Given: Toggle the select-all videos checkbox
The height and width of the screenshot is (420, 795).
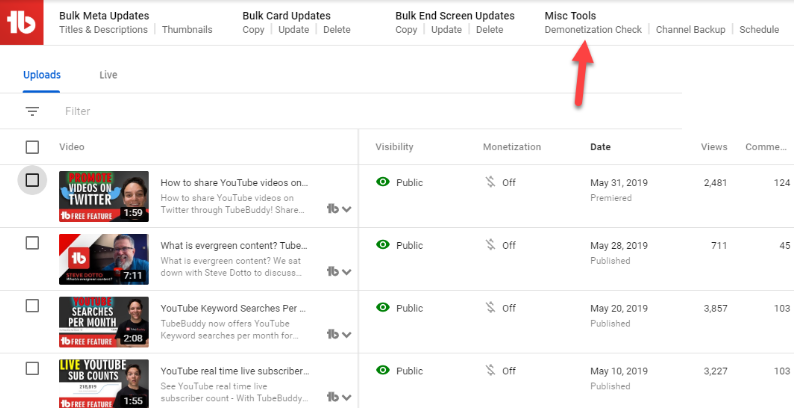Looking at the screenshot, I should click(x=32, y=147).
